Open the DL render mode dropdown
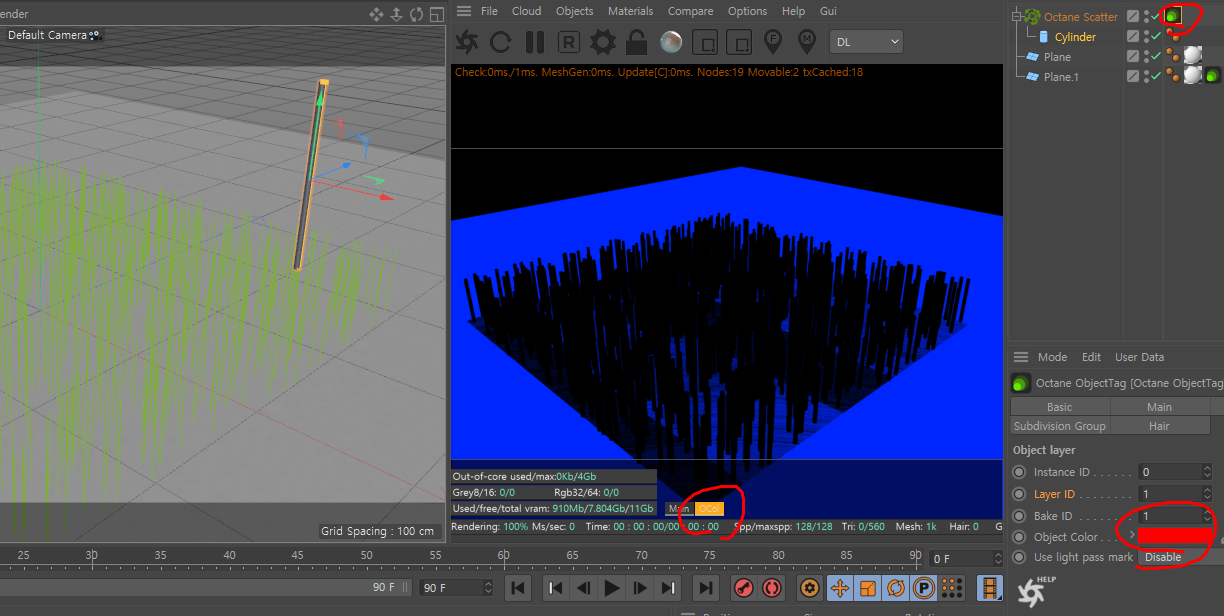 (866, 42)
